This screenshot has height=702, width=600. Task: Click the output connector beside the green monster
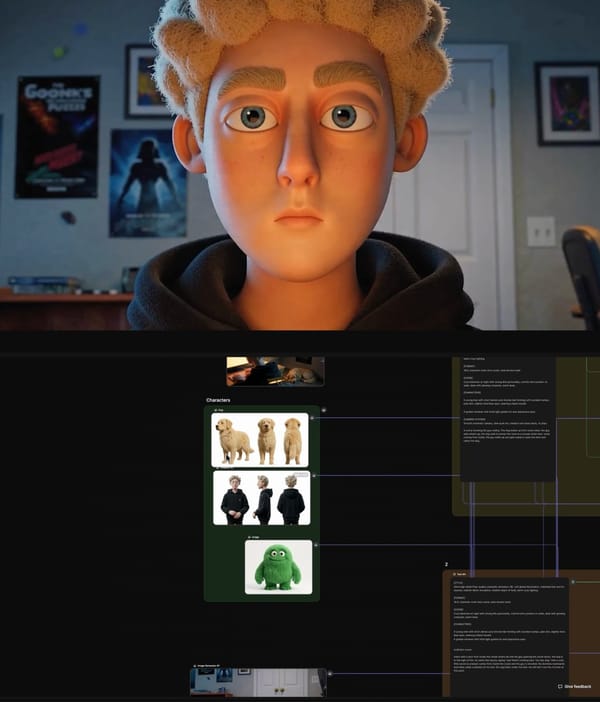(x=316, y=545)
